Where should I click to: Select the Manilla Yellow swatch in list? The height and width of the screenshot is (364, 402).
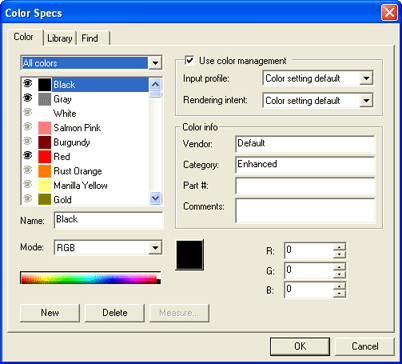point(44,185)
